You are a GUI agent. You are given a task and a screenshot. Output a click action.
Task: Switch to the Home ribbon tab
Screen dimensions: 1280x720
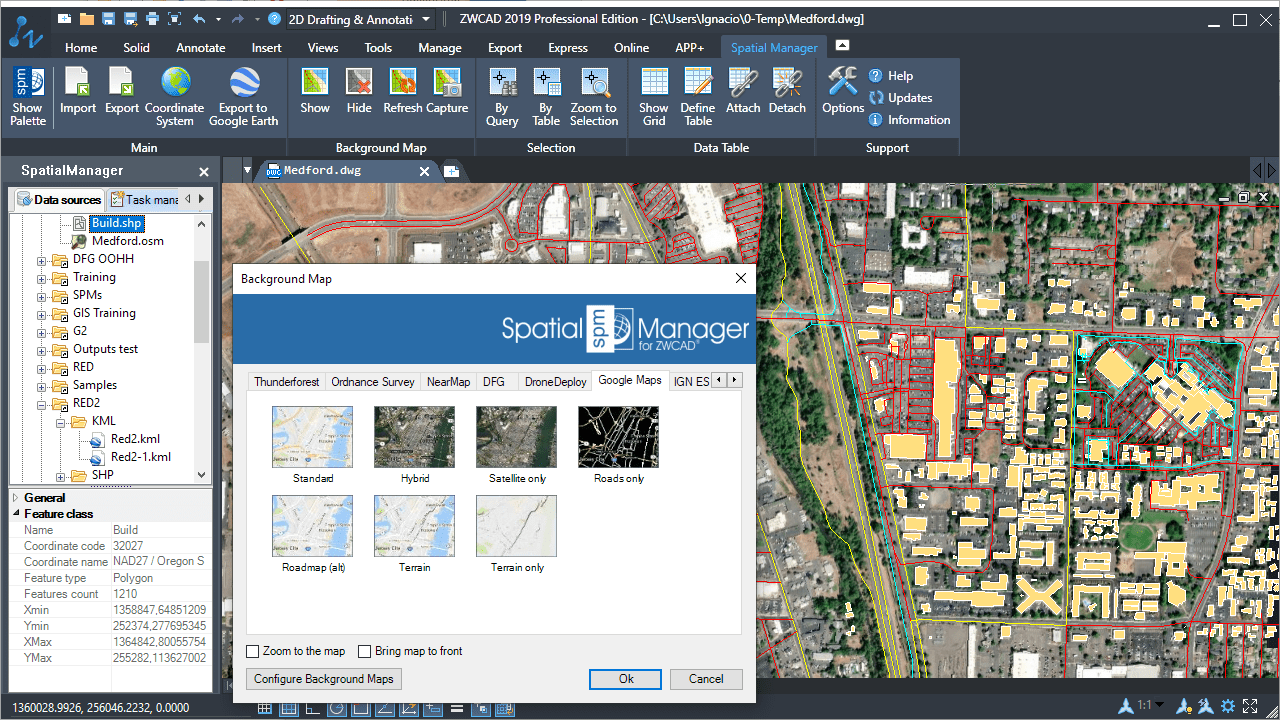[x=81, y=47]
